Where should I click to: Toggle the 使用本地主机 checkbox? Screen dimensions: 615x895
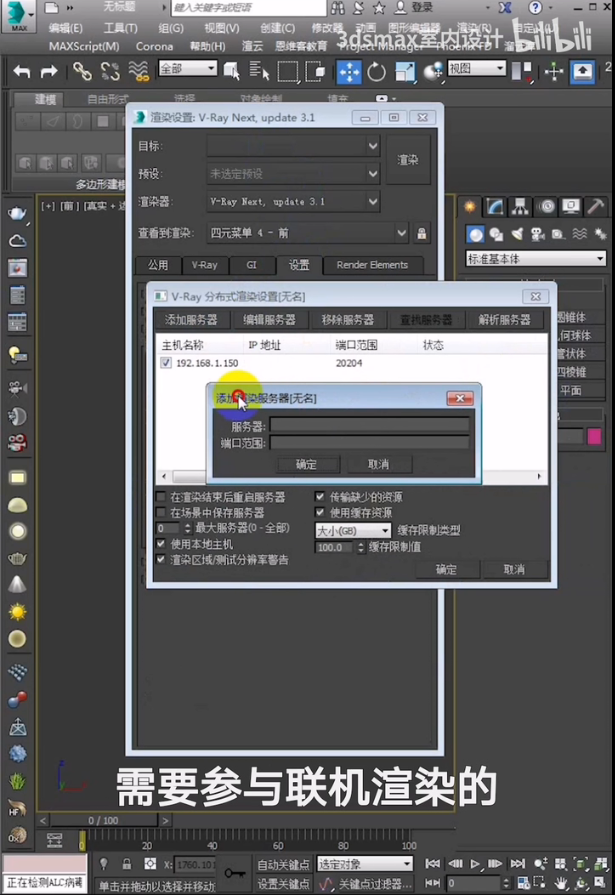162,544
